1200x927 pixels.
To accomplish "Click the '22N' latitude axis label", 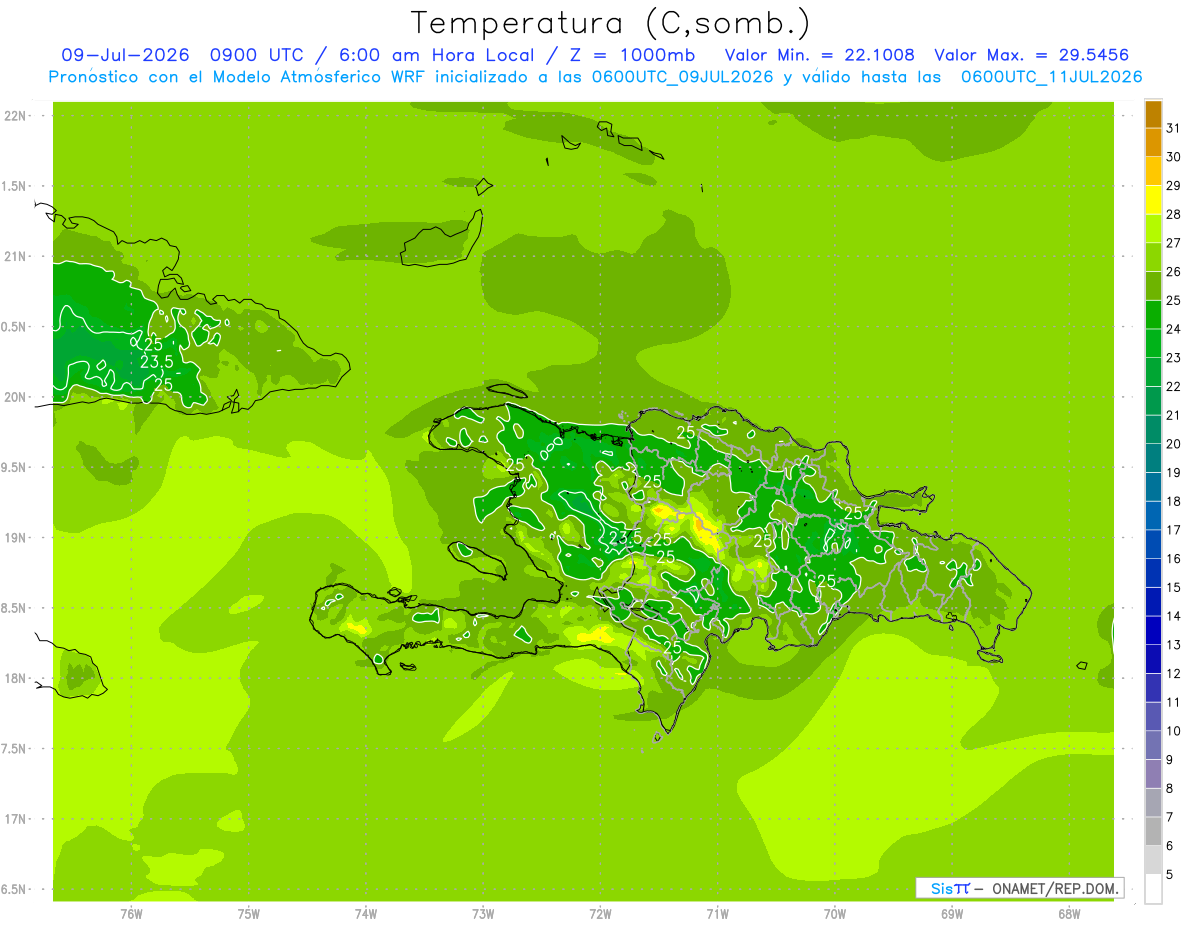I will click(16, 116).
